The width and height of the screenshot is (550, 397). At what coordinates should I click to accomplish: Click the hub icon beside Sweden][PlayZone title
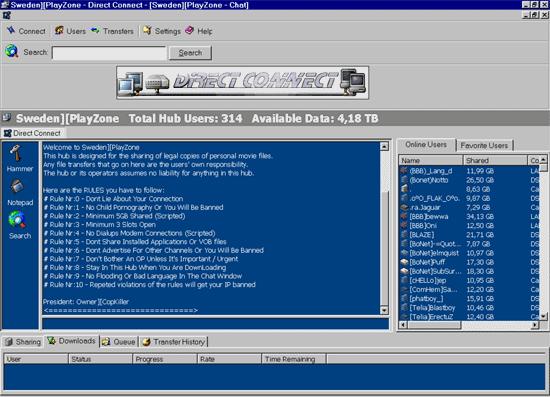(x=7, y=118)
